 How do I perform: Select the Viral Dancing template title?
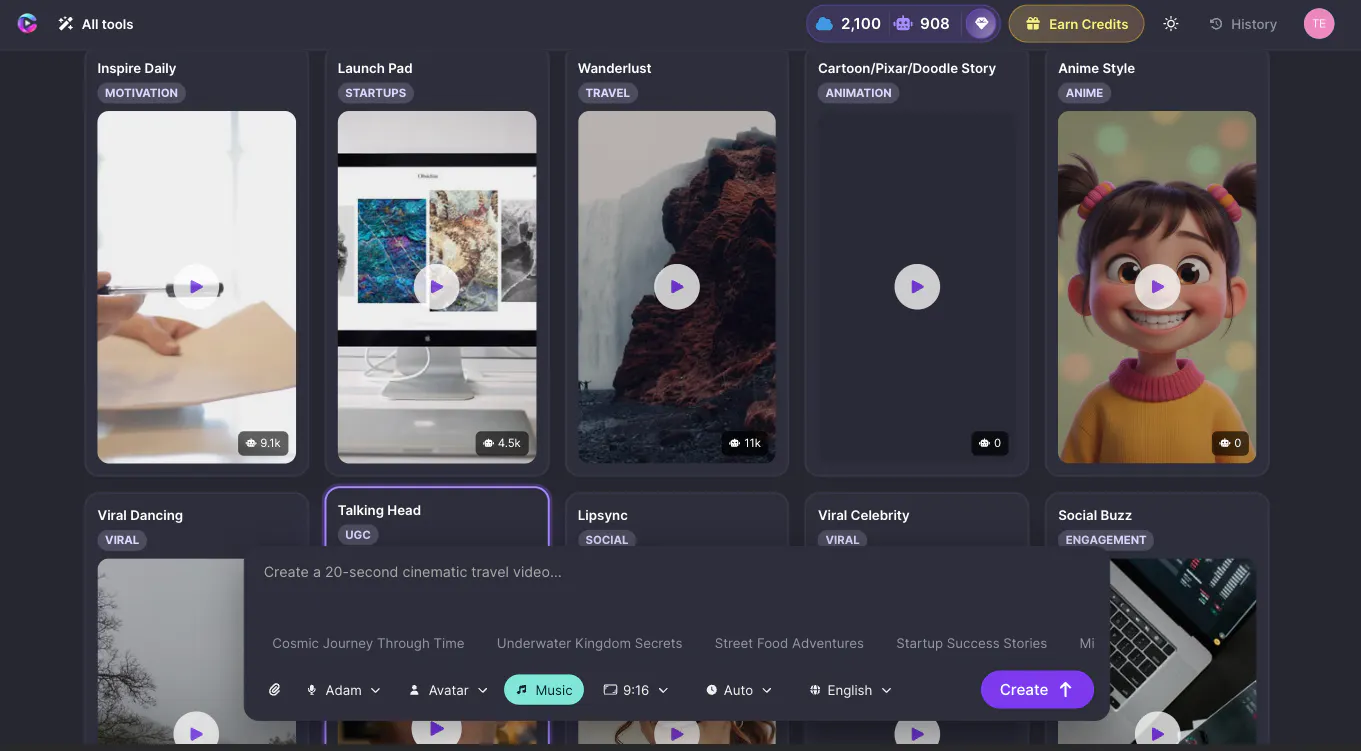pos(140,515)
